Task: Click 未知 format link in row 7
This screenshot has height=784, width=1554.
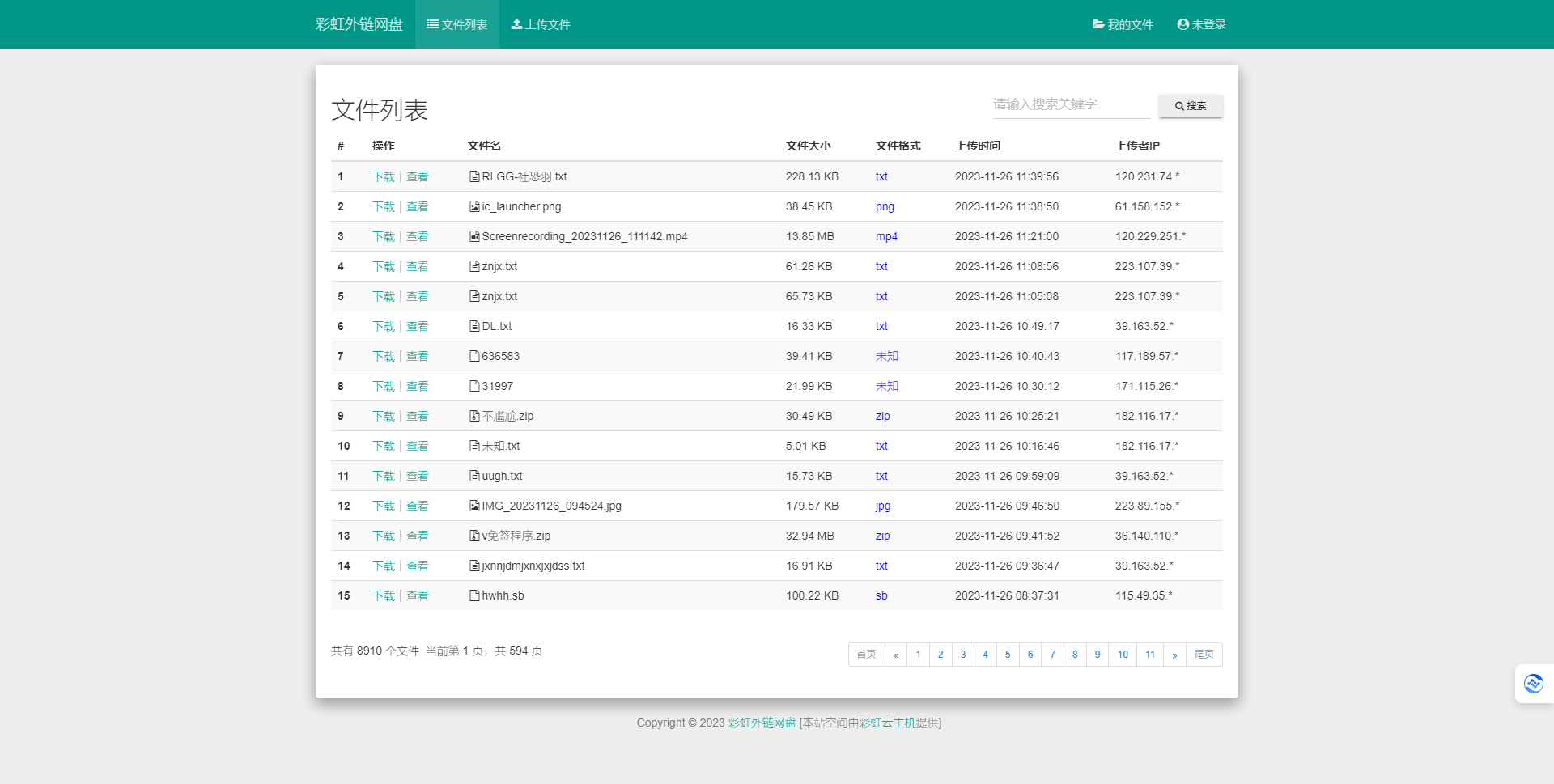Action: (x=887, y=356)
